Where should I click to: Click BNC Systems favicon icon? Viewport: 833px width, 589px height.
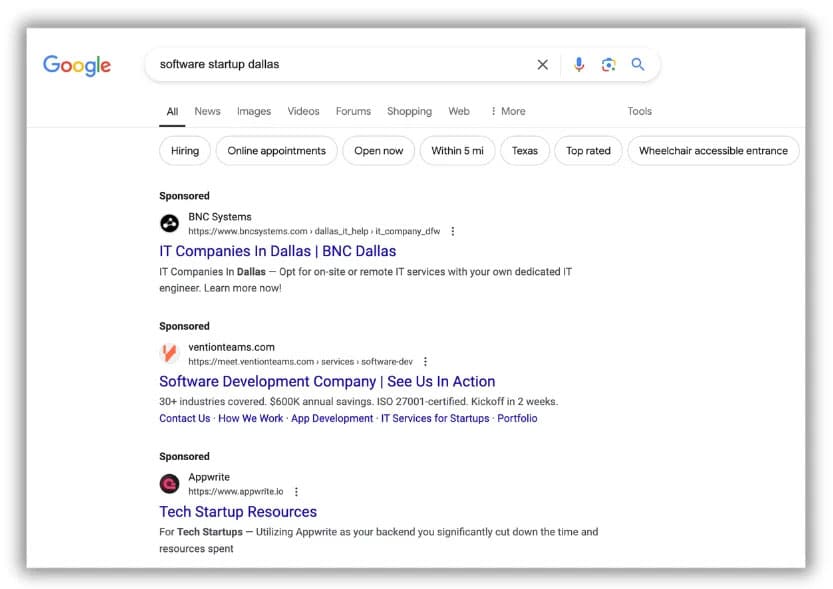[169, 224]
